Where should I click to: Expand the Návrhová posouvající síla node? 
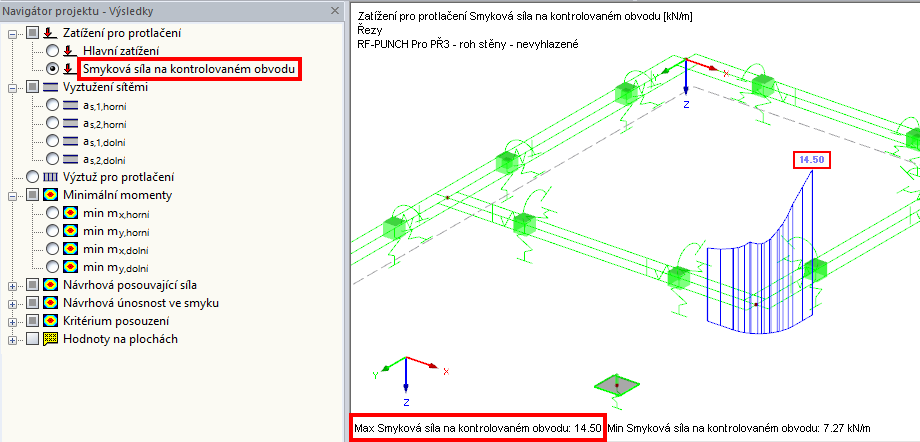tap(13, 286)
